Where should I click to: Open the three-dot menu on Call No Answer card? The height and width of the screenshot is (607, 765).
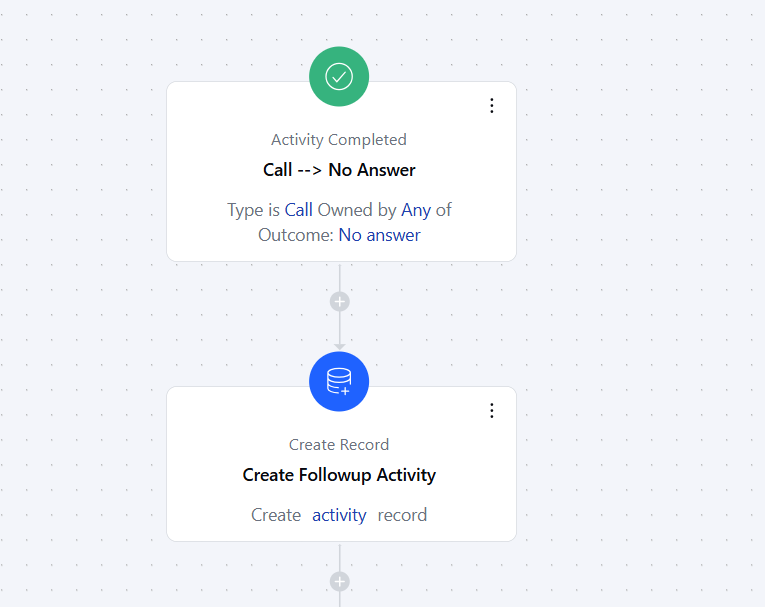pos(492,106)
